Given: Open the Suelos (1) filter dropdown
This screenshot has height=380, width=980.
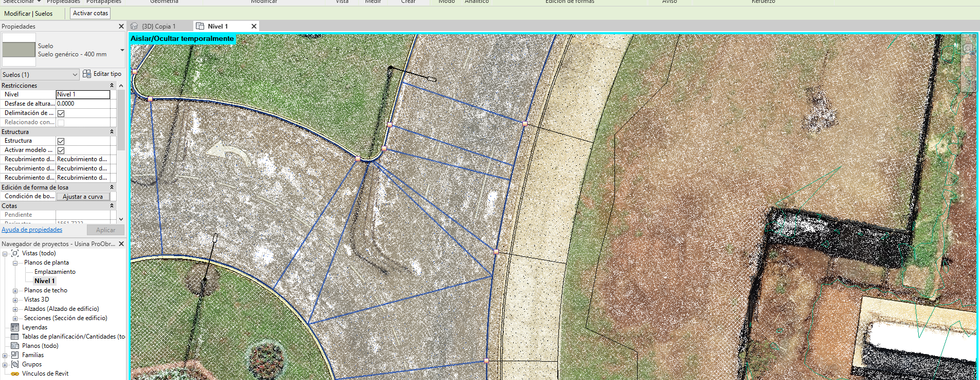Looking at the screenshot, I should (x=40, y=74).
